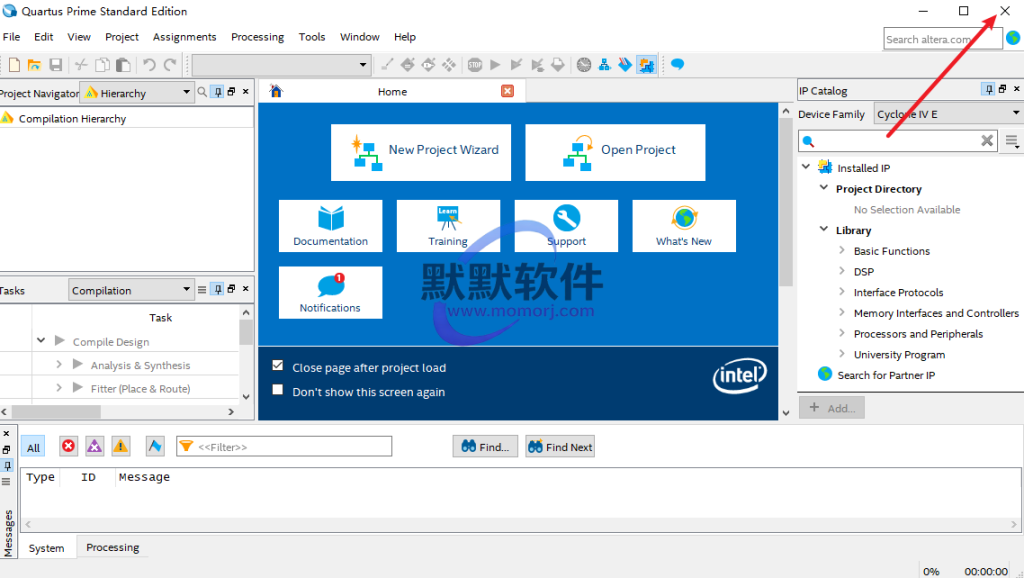The height and width of the screenshot is (578, 1024).
Task: Click the Search for Partner IP link
Action: coord(886,375)
